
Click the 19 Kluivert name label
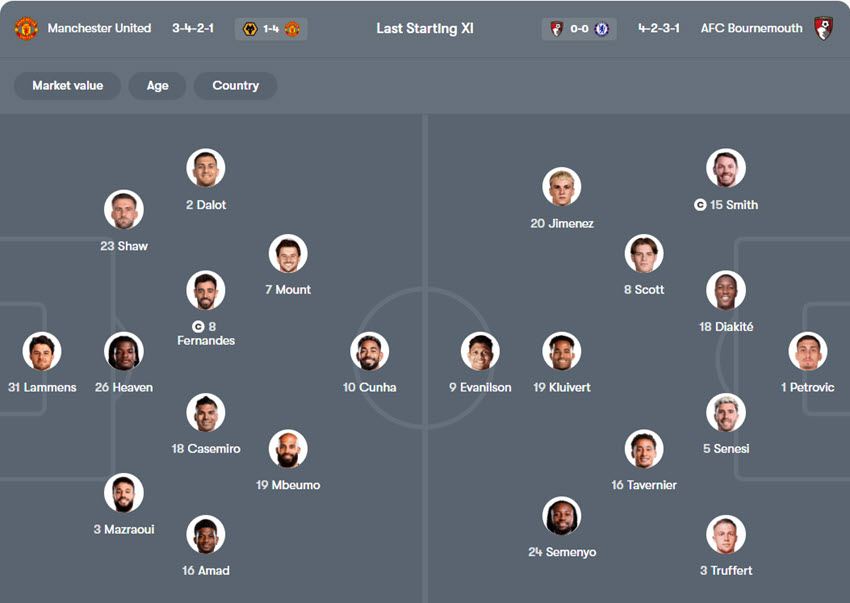point(562,388)
